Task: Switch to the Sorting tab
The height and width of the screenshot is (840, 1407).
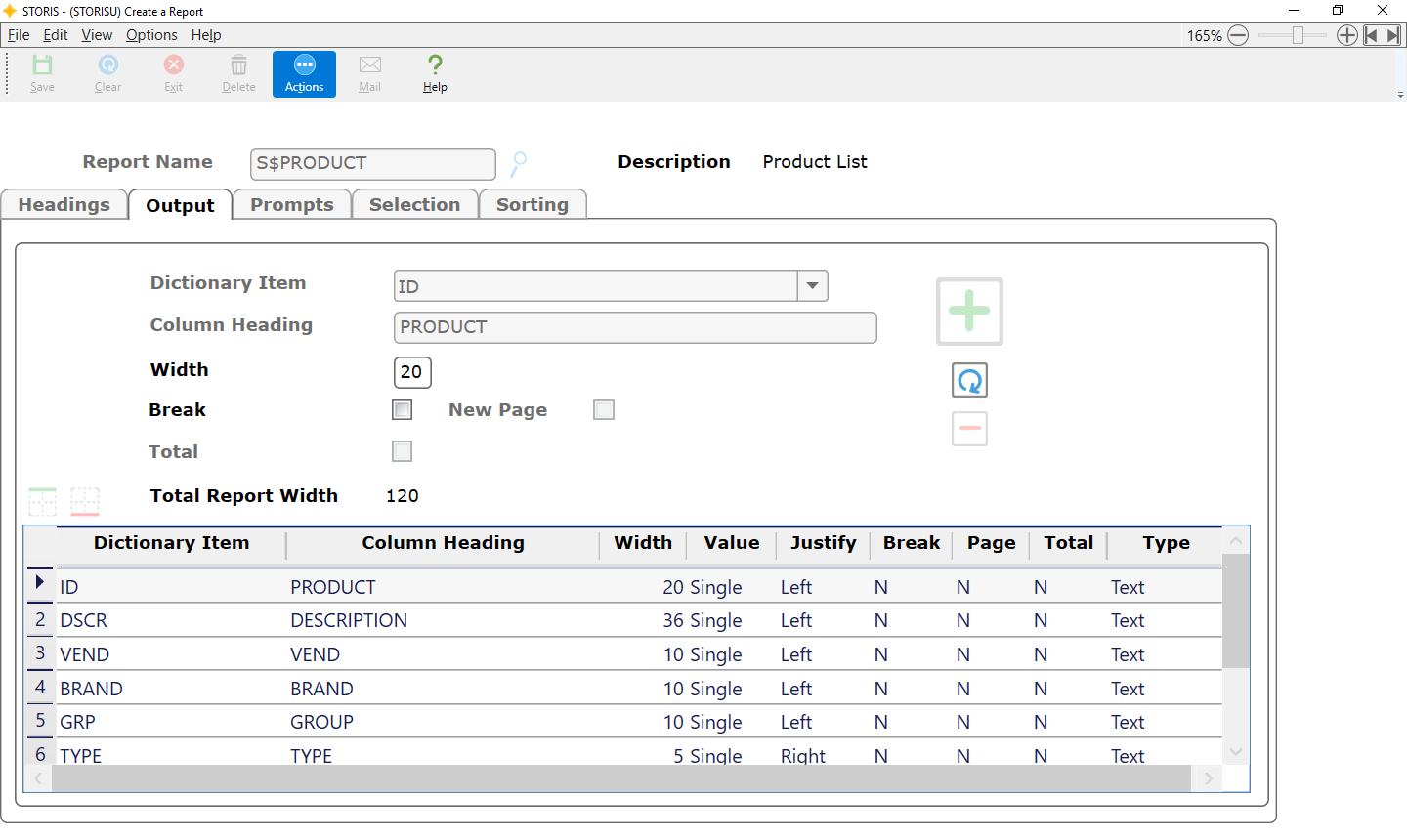Action: click(x=533, y=204)
